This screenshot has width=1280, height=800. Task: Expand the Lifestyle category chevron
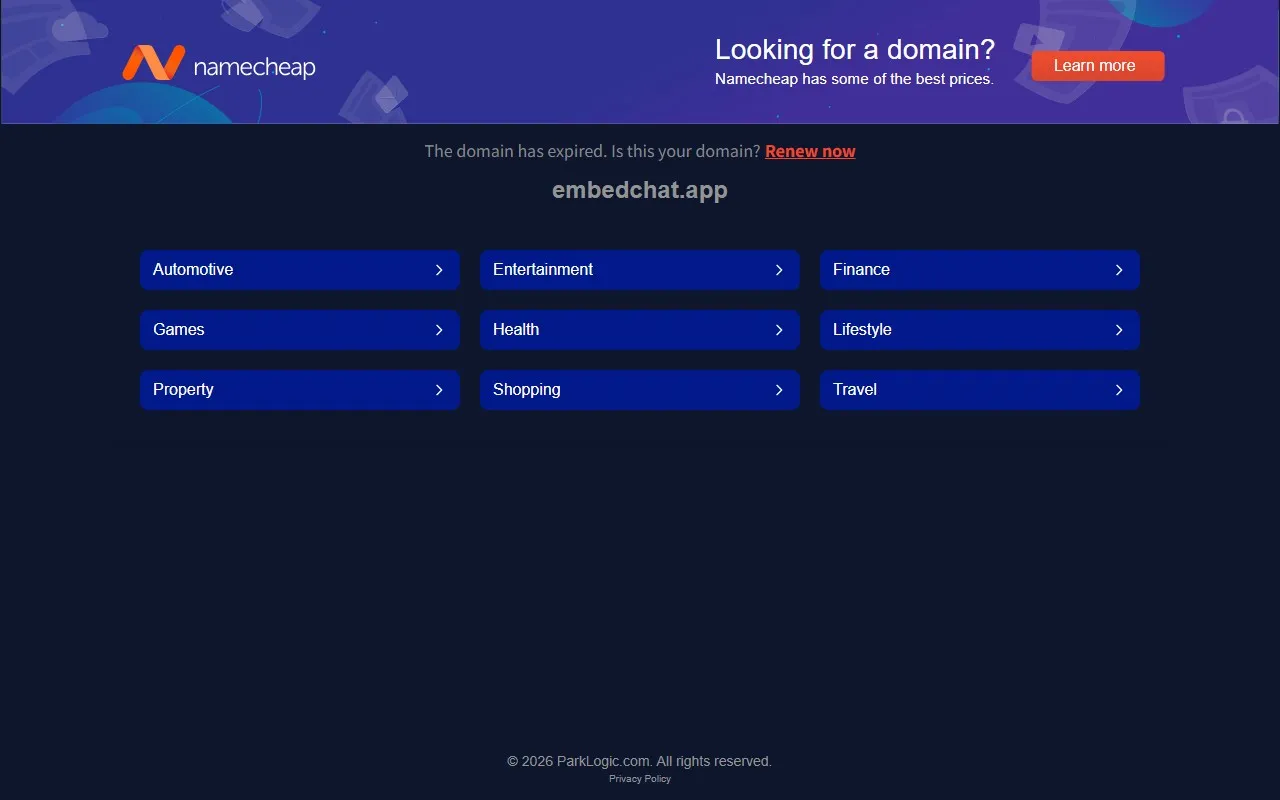click(1118, 329)
